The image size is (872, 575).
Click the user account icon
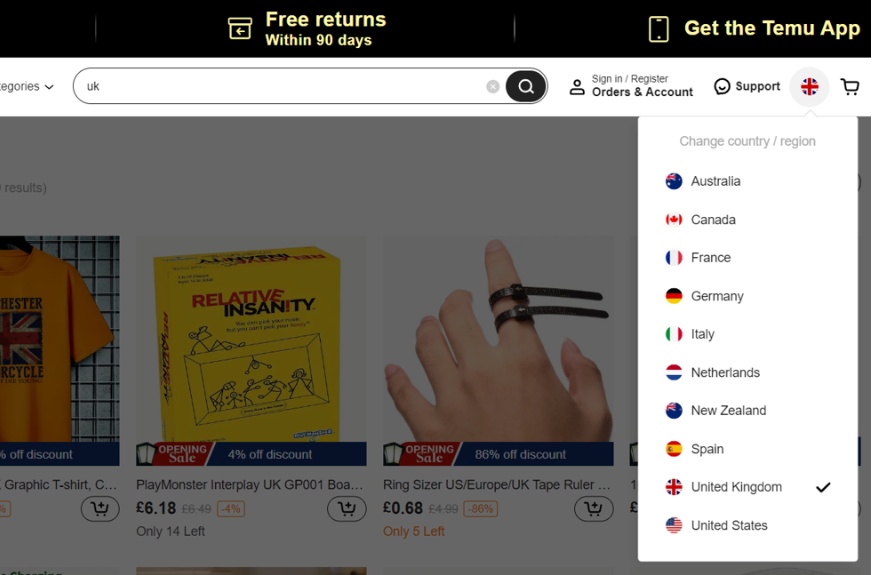(x=577, y=87)
